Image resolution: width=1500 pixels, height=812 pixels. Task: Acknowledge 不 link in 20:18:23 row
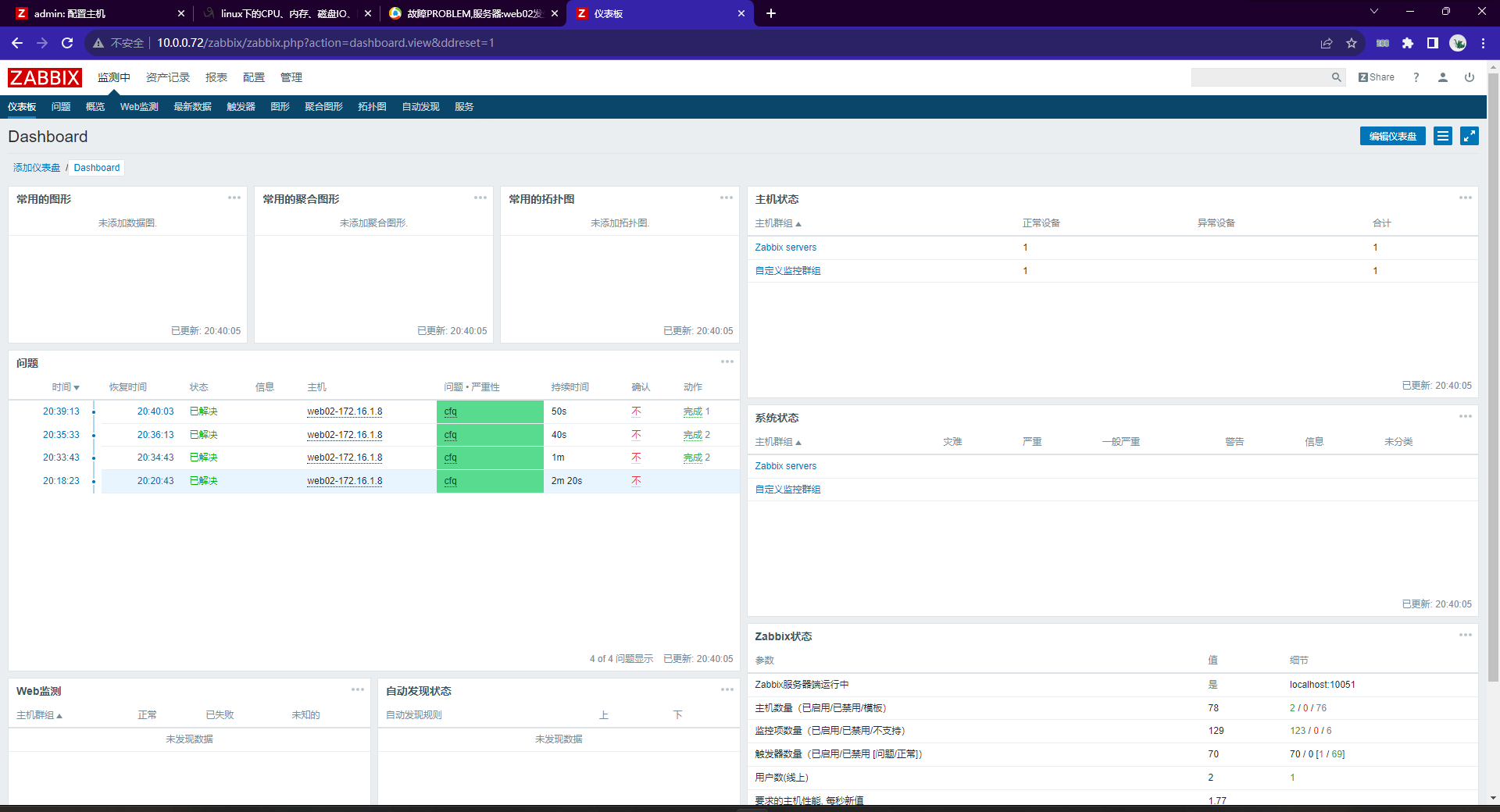pos(636,481)
